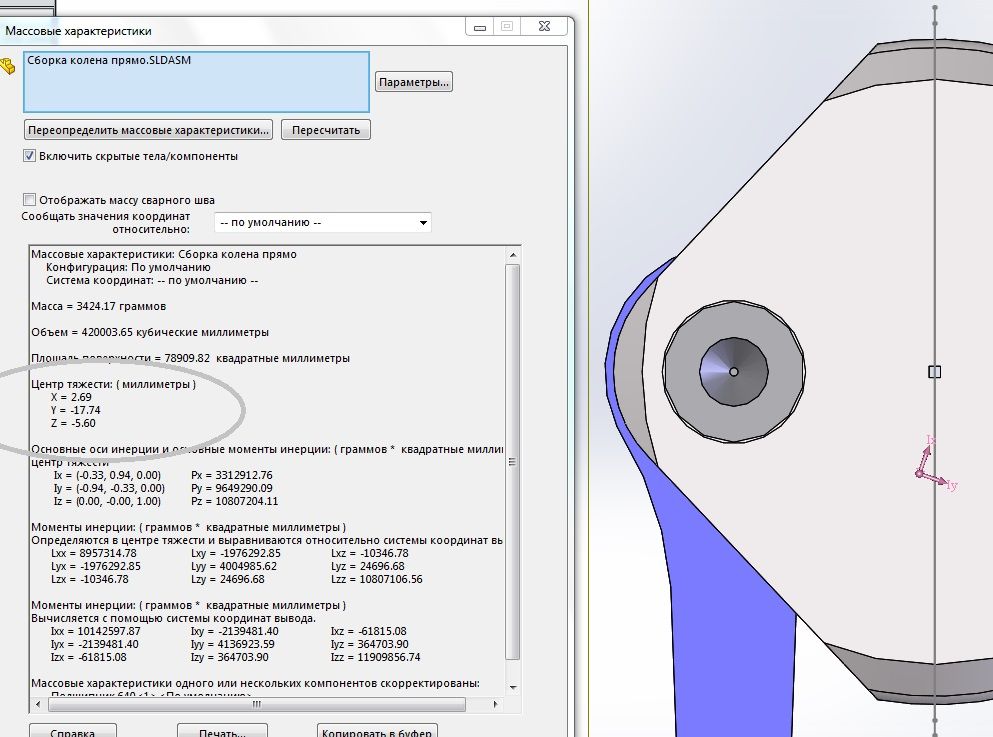This screenshot has height=737, width=993.
Task: Close the Массовые характеристики dialog
Action: pyautogui.click(x=546, y=27)
